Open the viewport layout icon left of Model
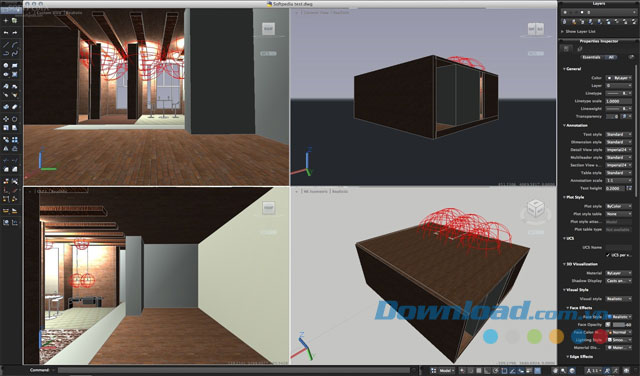This screenshot has height=376, width=640. coord(433,371)
